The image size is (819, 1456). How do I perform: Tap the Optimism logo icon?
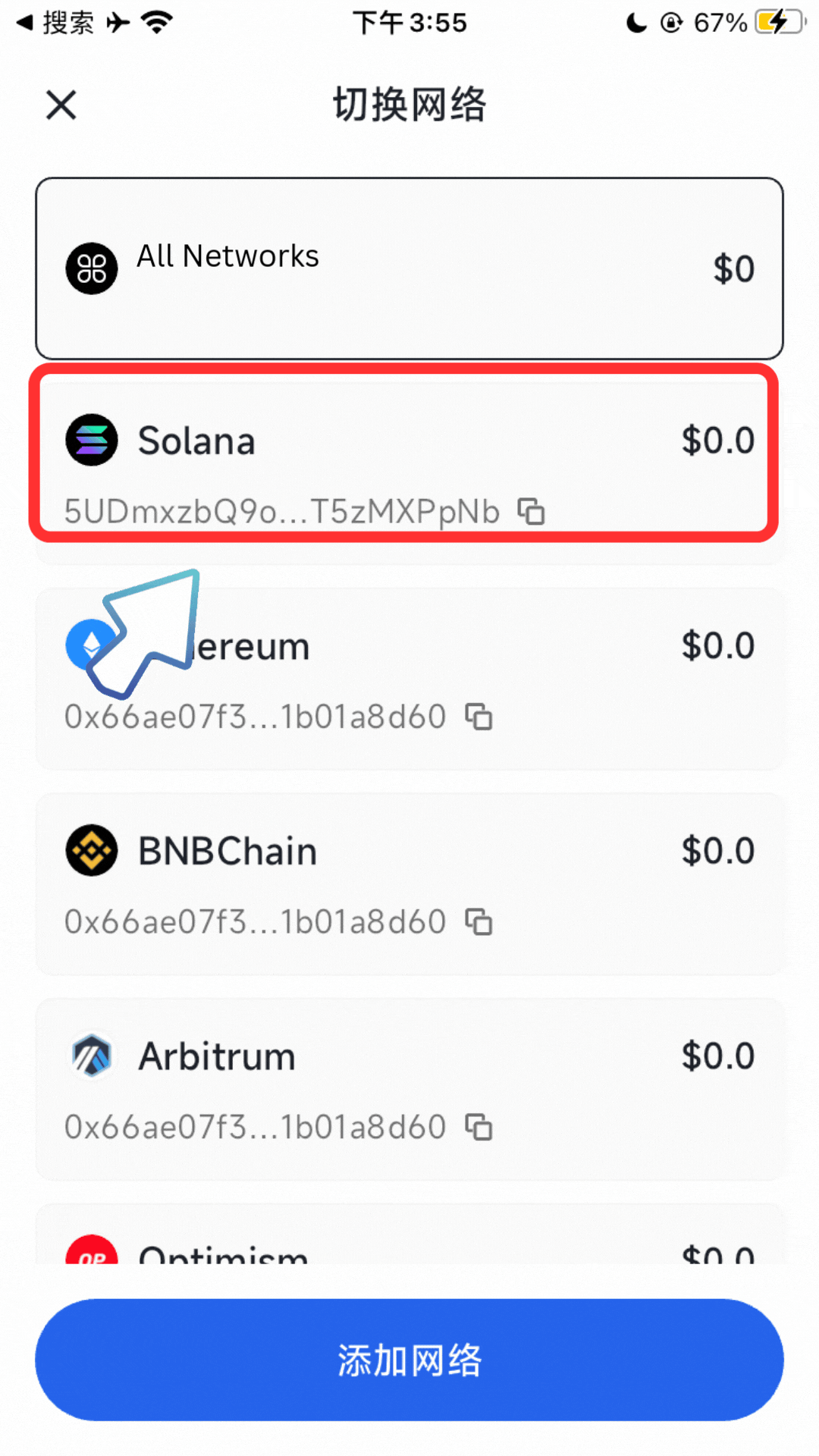pyautogui.click(x=92, y=1251)
